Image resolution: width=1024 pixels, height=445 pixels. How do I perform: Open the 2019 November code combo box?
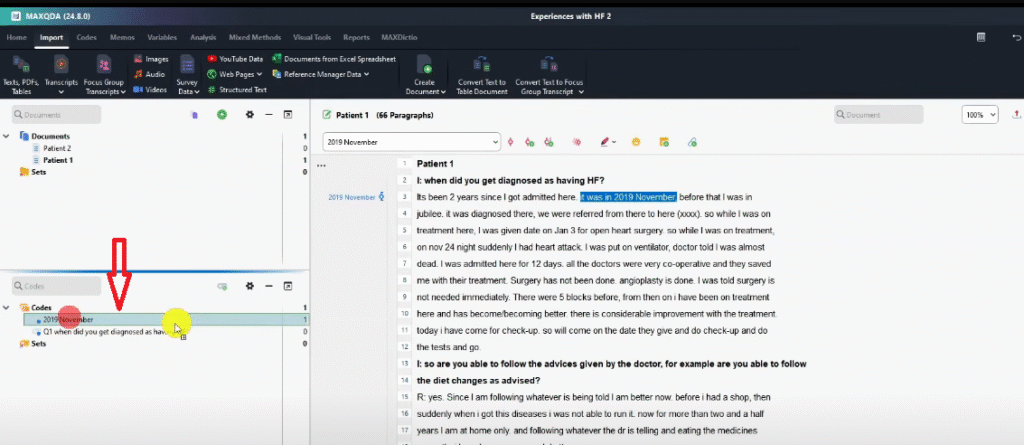click(x=411, y=142)
